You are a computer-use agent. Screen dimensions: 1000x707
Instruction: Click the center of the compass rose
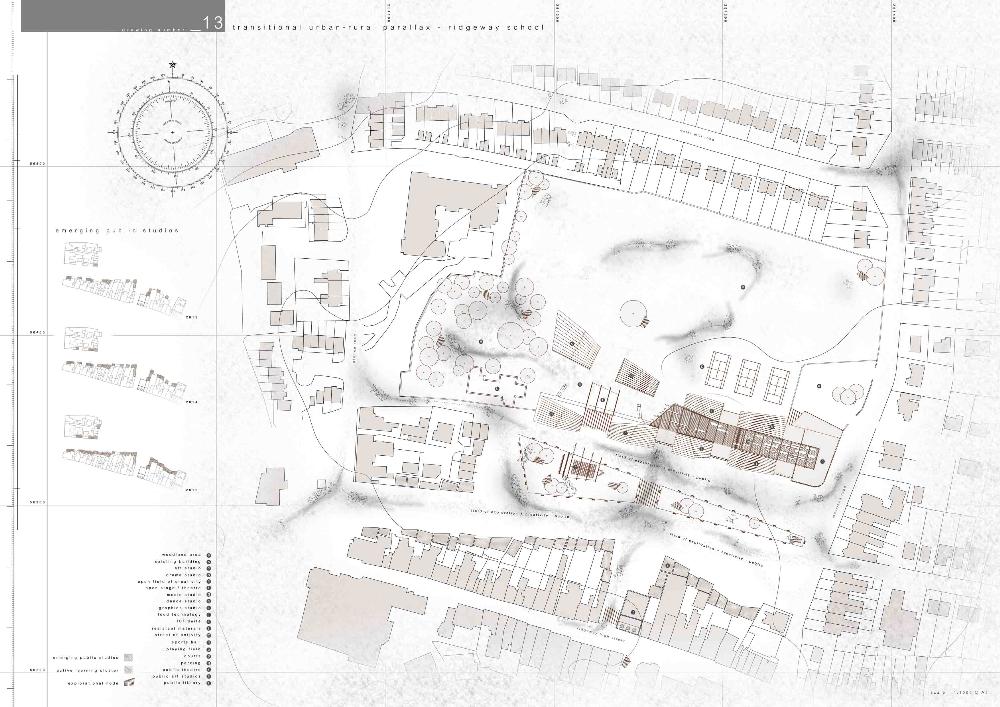click(x=172, y=132)
